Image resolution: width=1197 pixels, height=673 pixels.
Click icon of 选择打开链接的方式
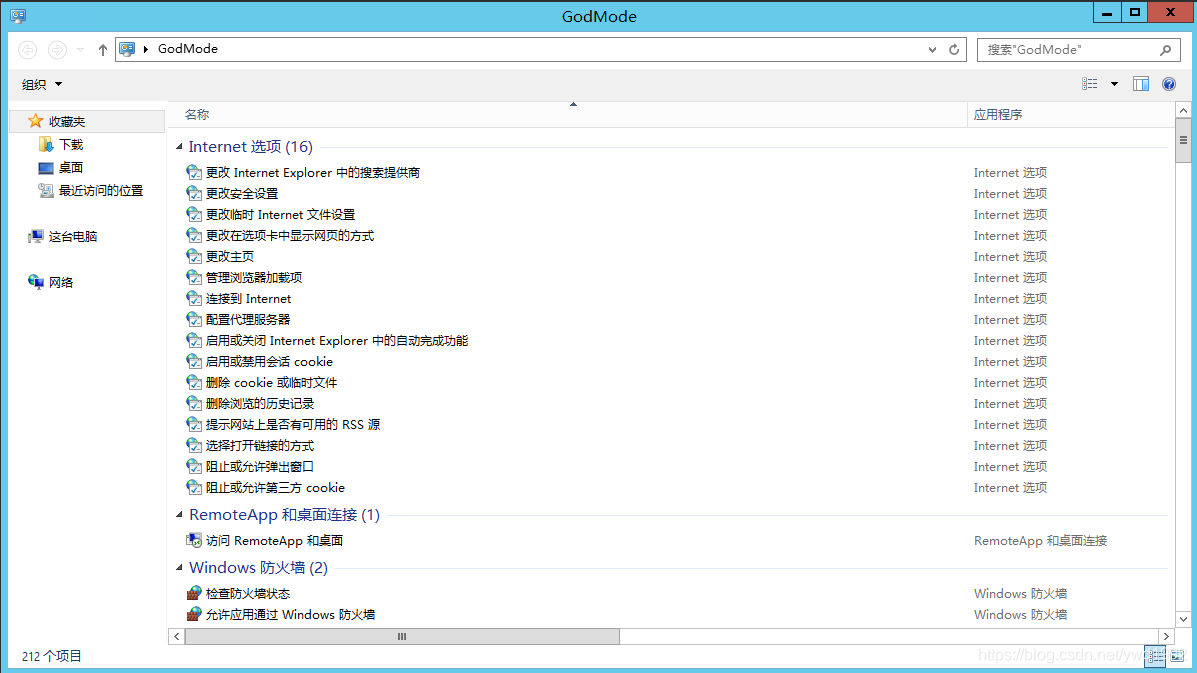click(x=194, y=446)
